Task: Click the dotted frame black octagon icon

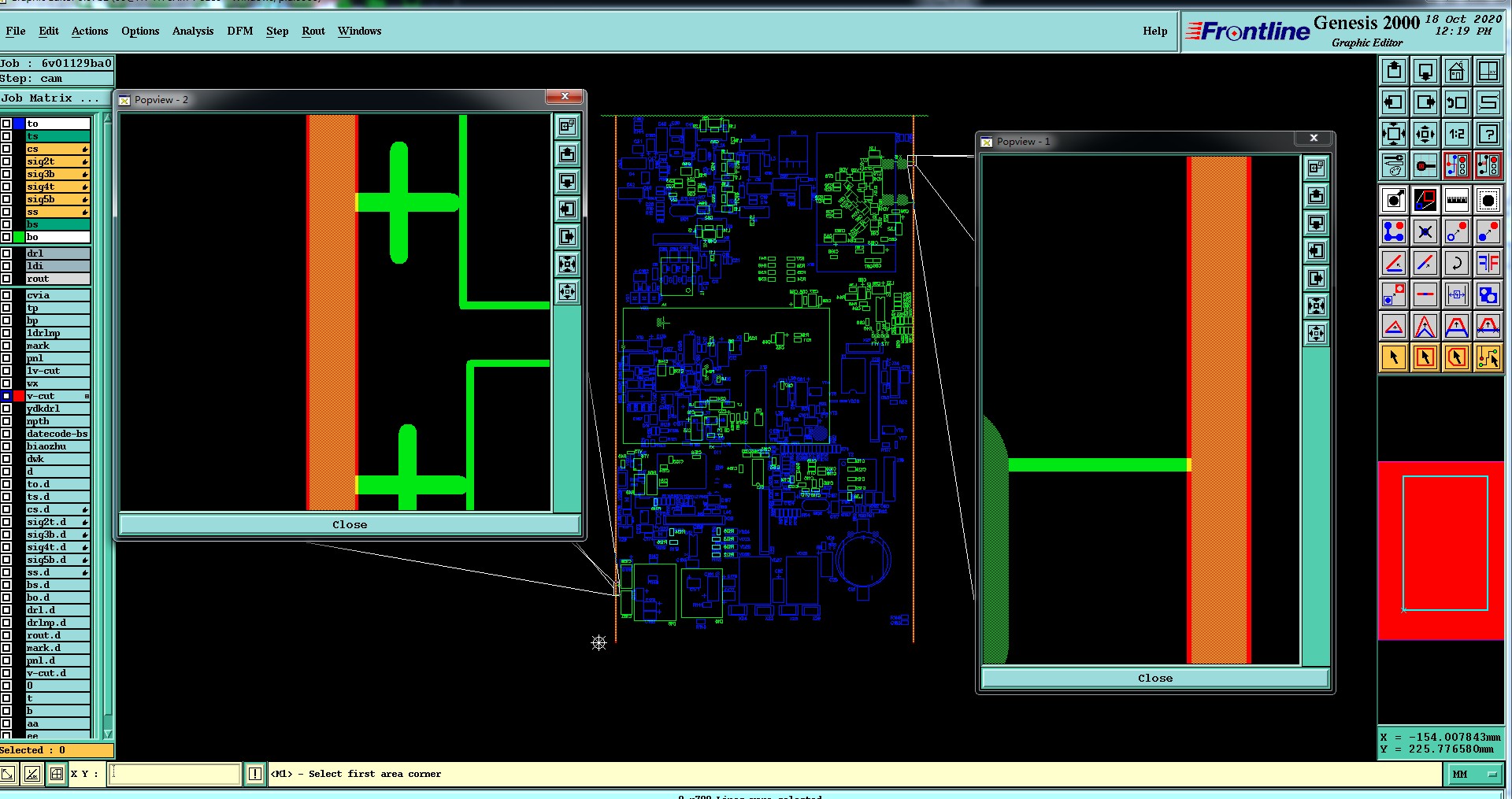Action: tap(1488, 200)
